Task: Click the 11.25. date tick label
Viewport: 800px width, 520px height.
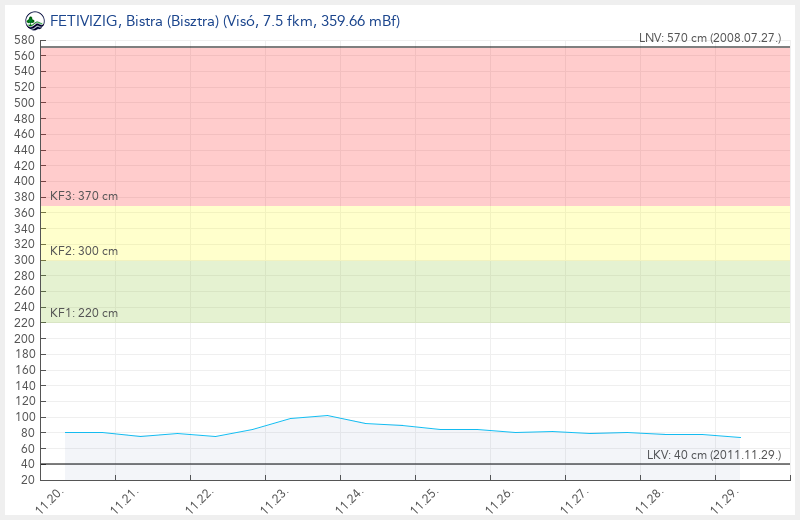Action: [427, 499]
